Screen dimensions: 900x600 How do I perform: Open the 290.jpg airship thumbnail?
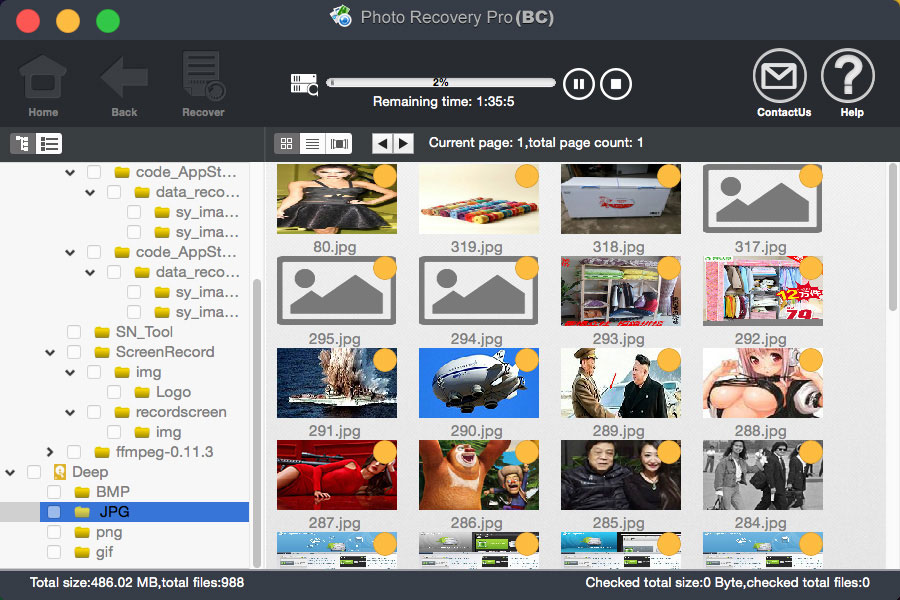click(479, 383)
